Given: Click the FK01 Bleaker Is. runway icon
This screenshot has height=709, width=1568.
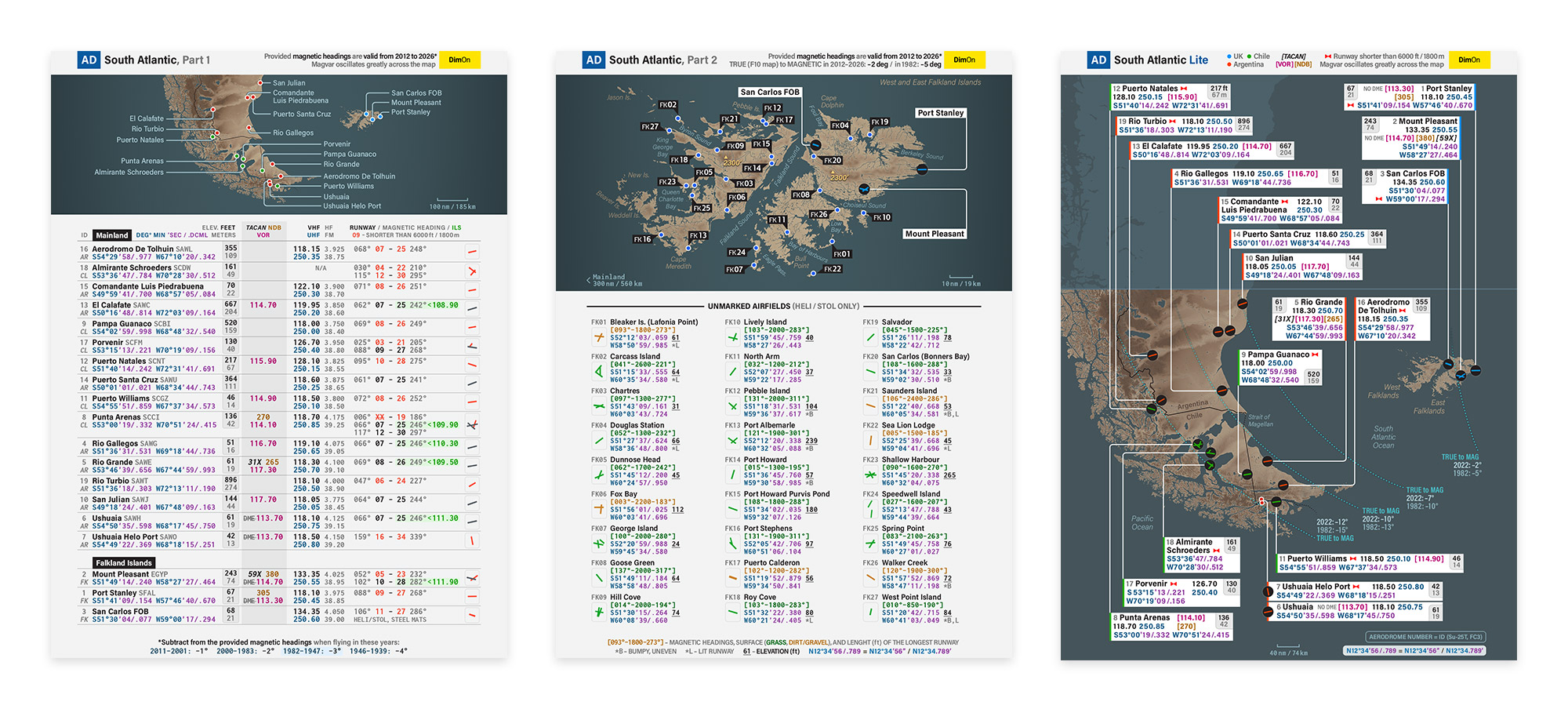Looking at the screenshot, I should pos(599,337).
